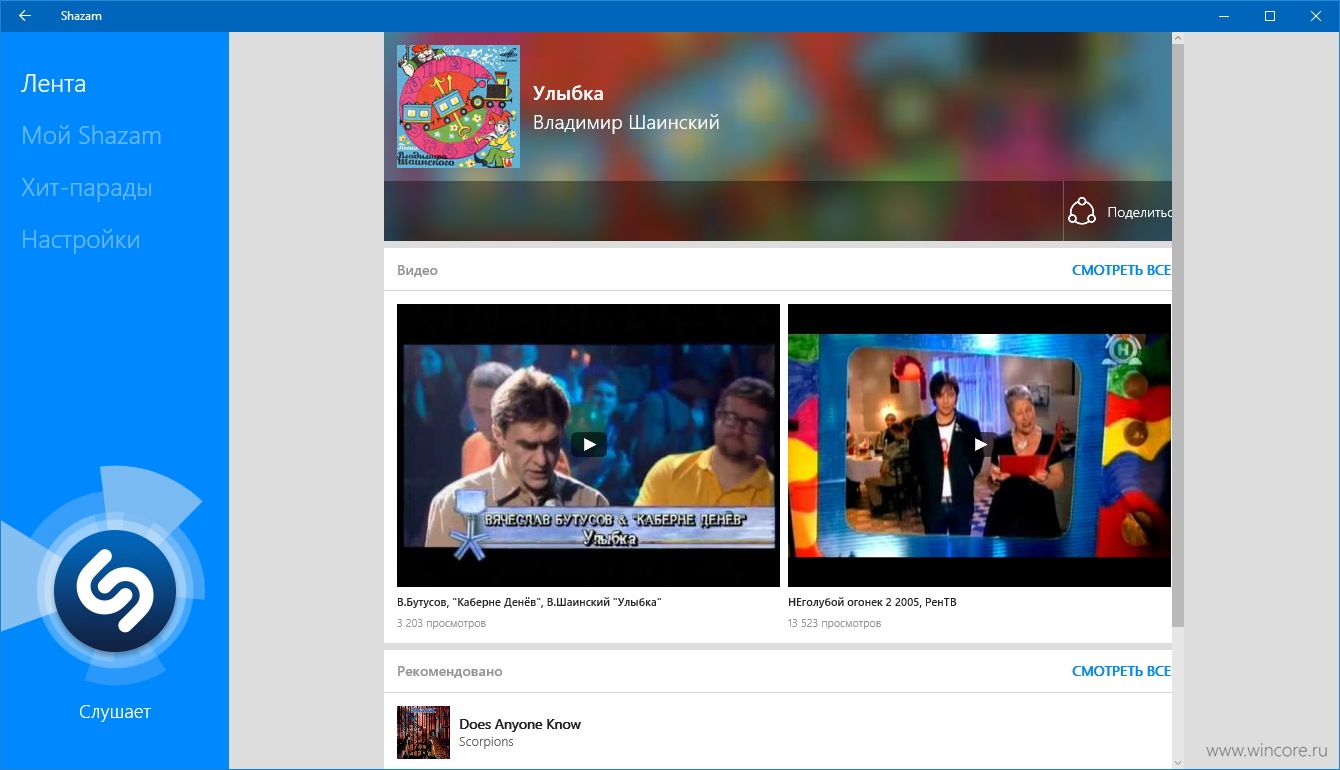Click the song title Улыбка
This screenshot has height=770, width=1340.
click(x=568, y=93)
